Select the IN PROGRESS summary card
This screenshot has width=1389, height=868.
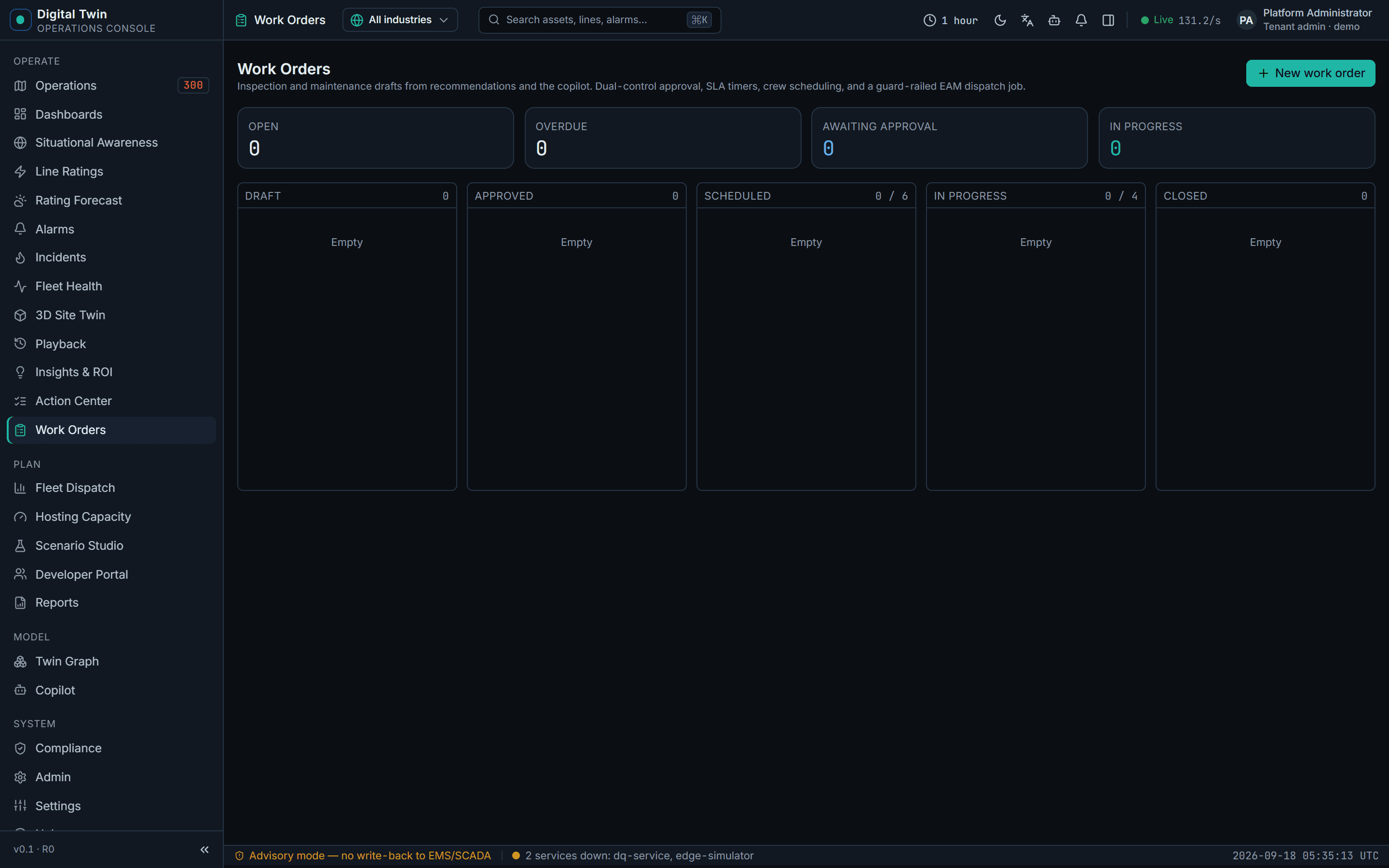coord(1236,138)
